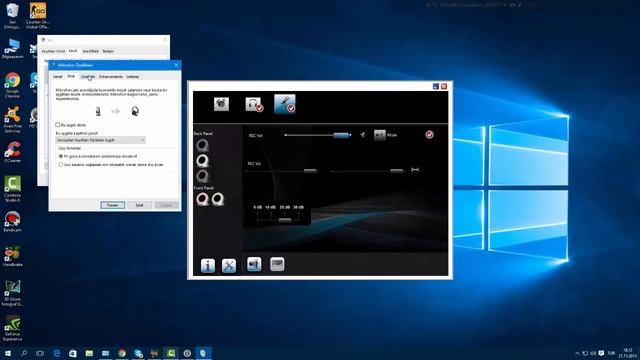This screenshot has height=360, width=640.
Task: Switch to Genel tab in Mikrofon properties
Action: pyautogui.click(x=58, y=77)
